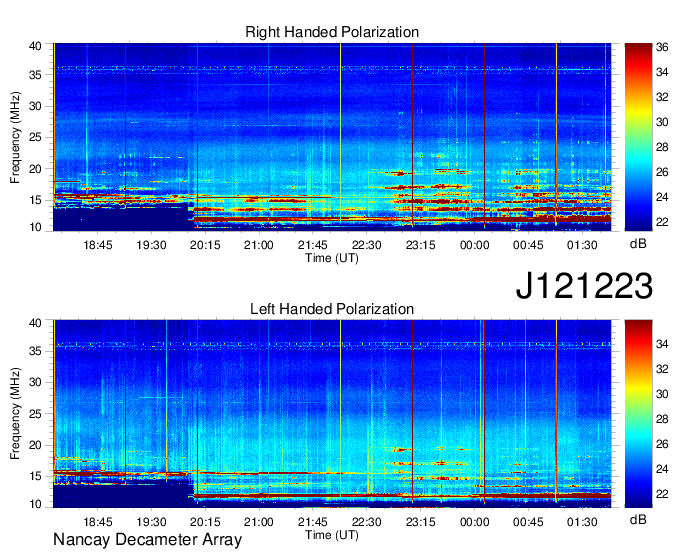680x552 pixels.
Task: Click the 35 MHz tick of Left Handed plot
Action: (35, 351)
